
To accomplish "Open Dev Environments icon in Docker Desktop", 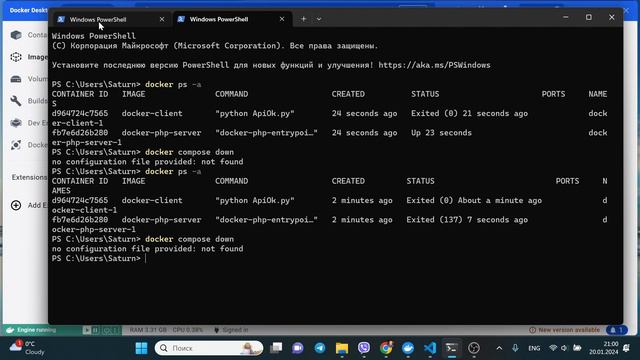I will [x=16, y=123].
